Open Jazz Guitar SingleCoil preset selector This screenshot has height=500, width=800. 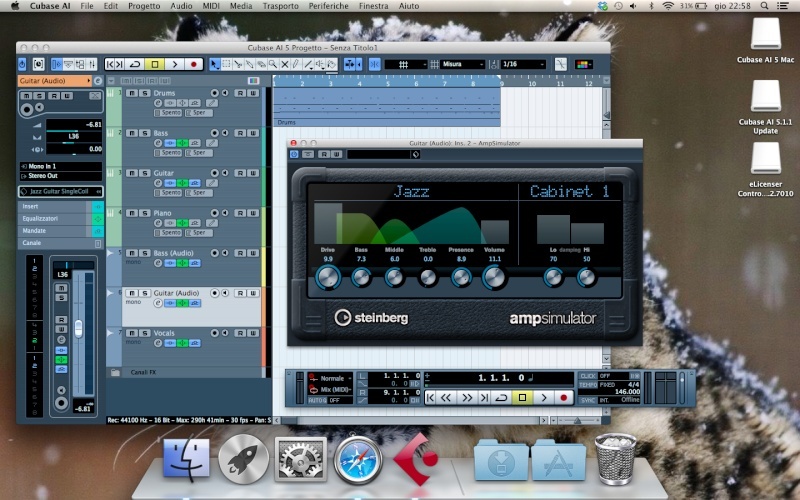[x=60, y=191]
